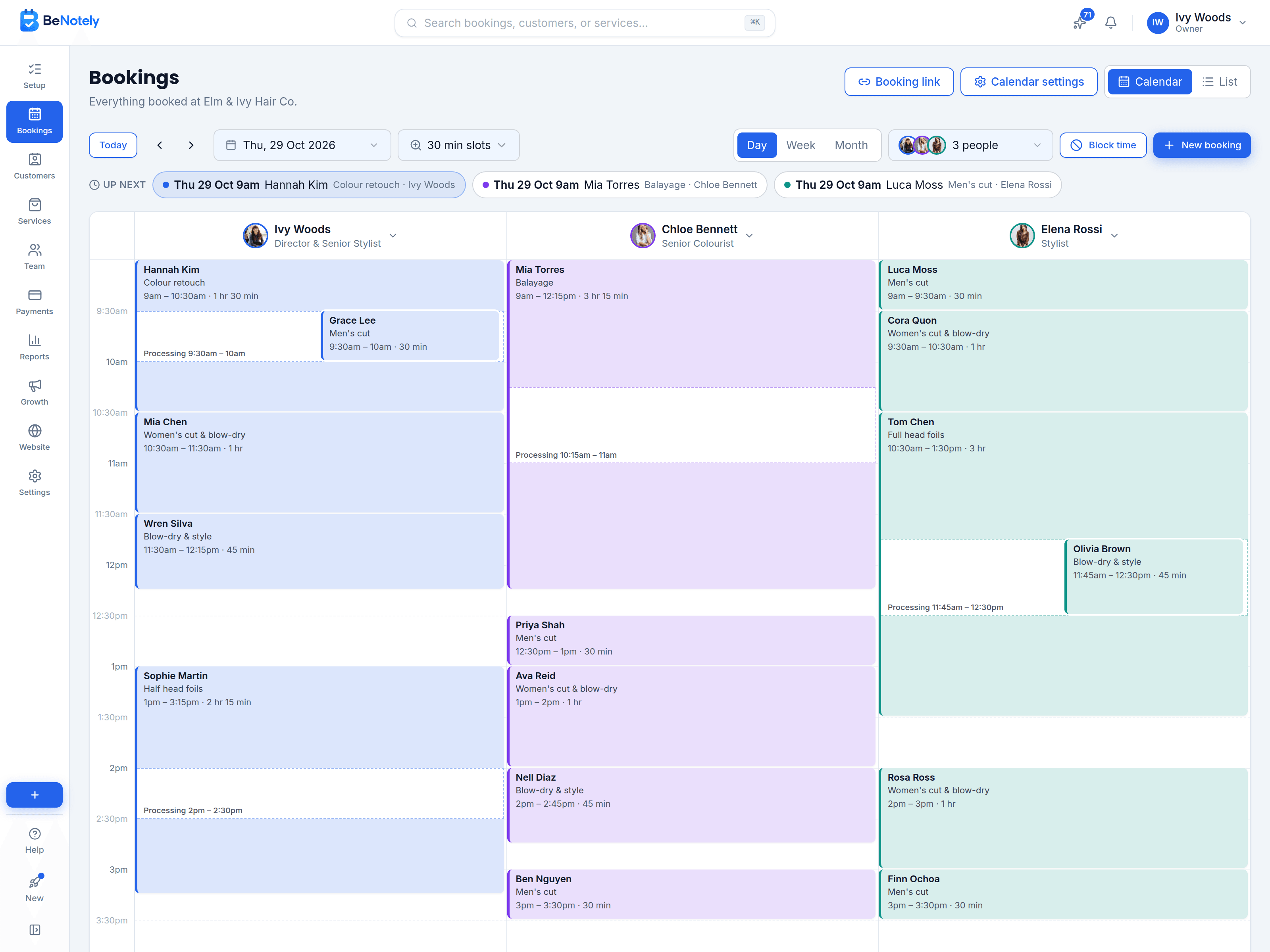Select the Month view tab
The image size is (1270, 952).
coord(851,145)
